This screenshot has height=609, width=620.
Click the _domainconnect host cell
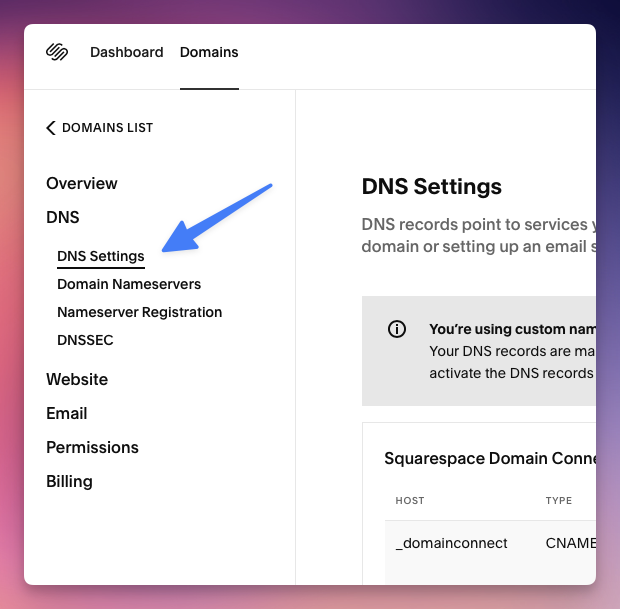pyautogui.click(x=451, y=543)
